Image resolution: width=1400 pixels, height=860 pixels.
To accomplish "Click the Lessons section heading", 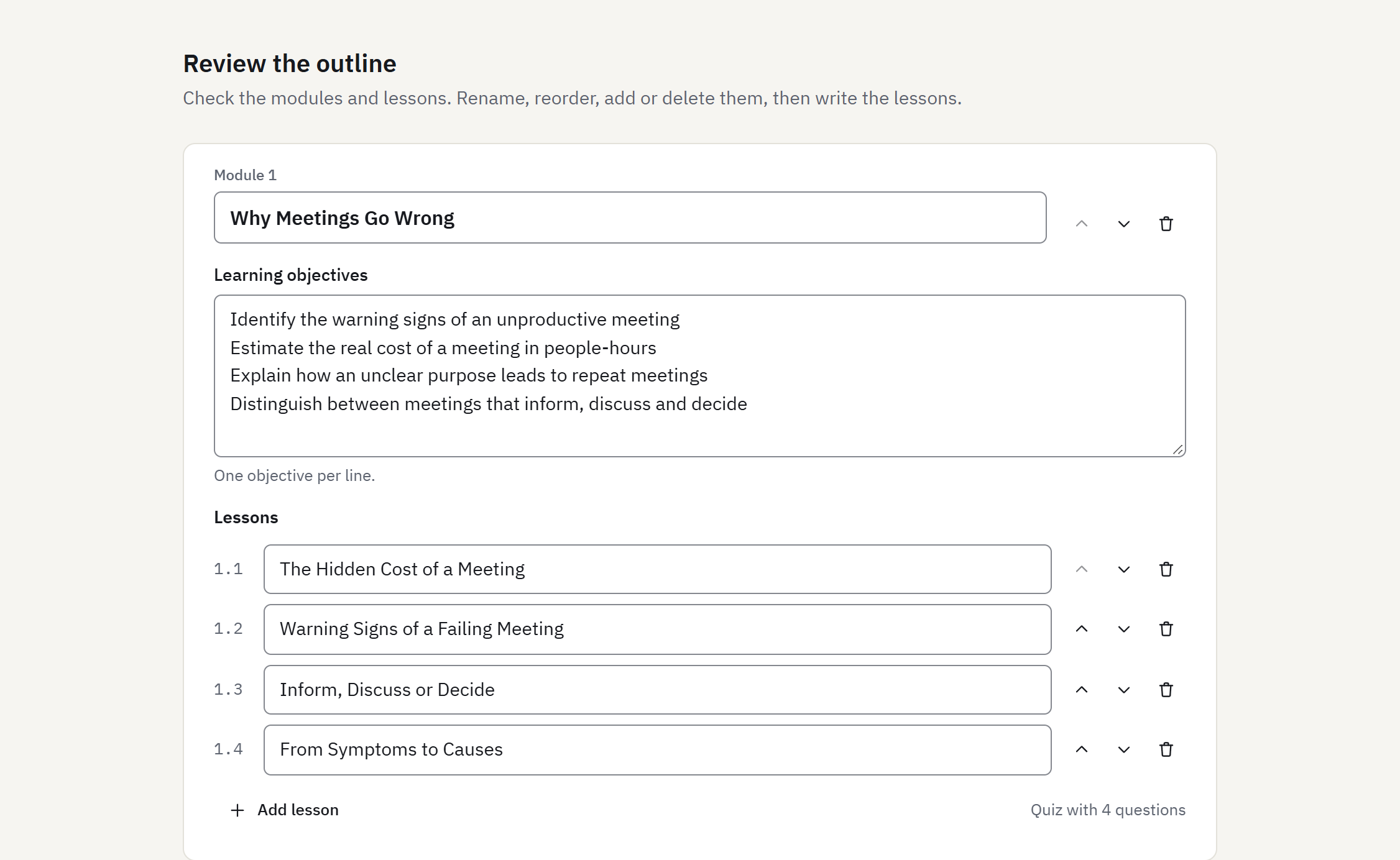I will [x=246, y=518].
